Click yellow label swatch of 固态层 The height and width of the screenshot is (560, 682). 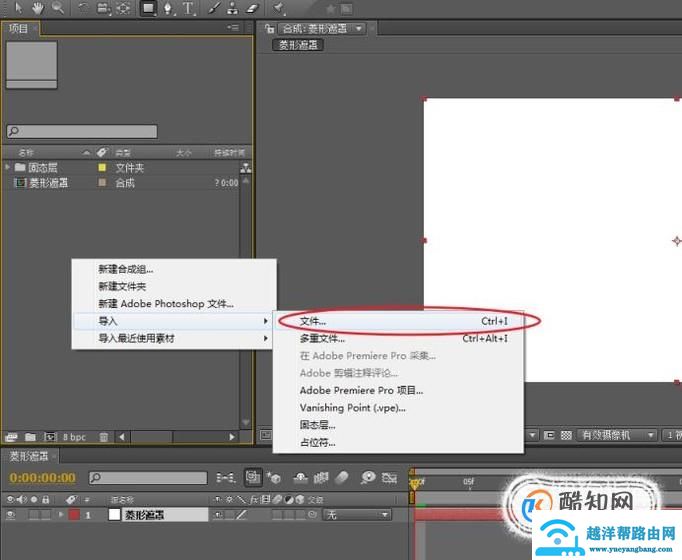click(102, 167)
